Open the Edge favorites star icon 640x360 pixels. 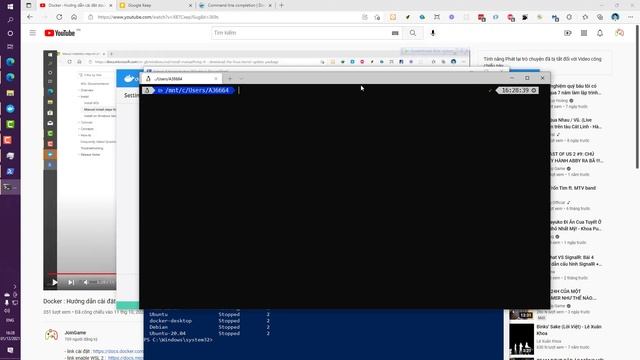[x=585, y=17]
